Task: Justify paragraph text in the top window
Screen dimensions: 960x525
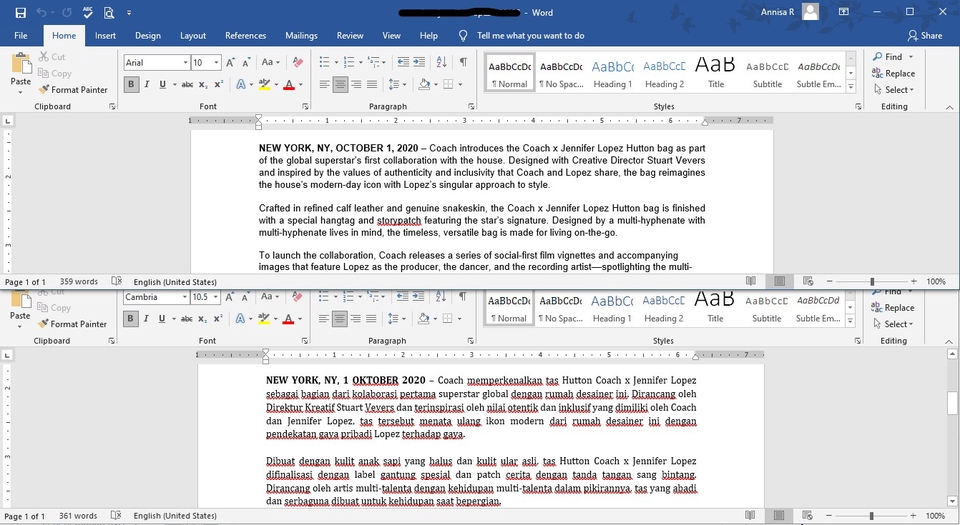Action: 372,84
